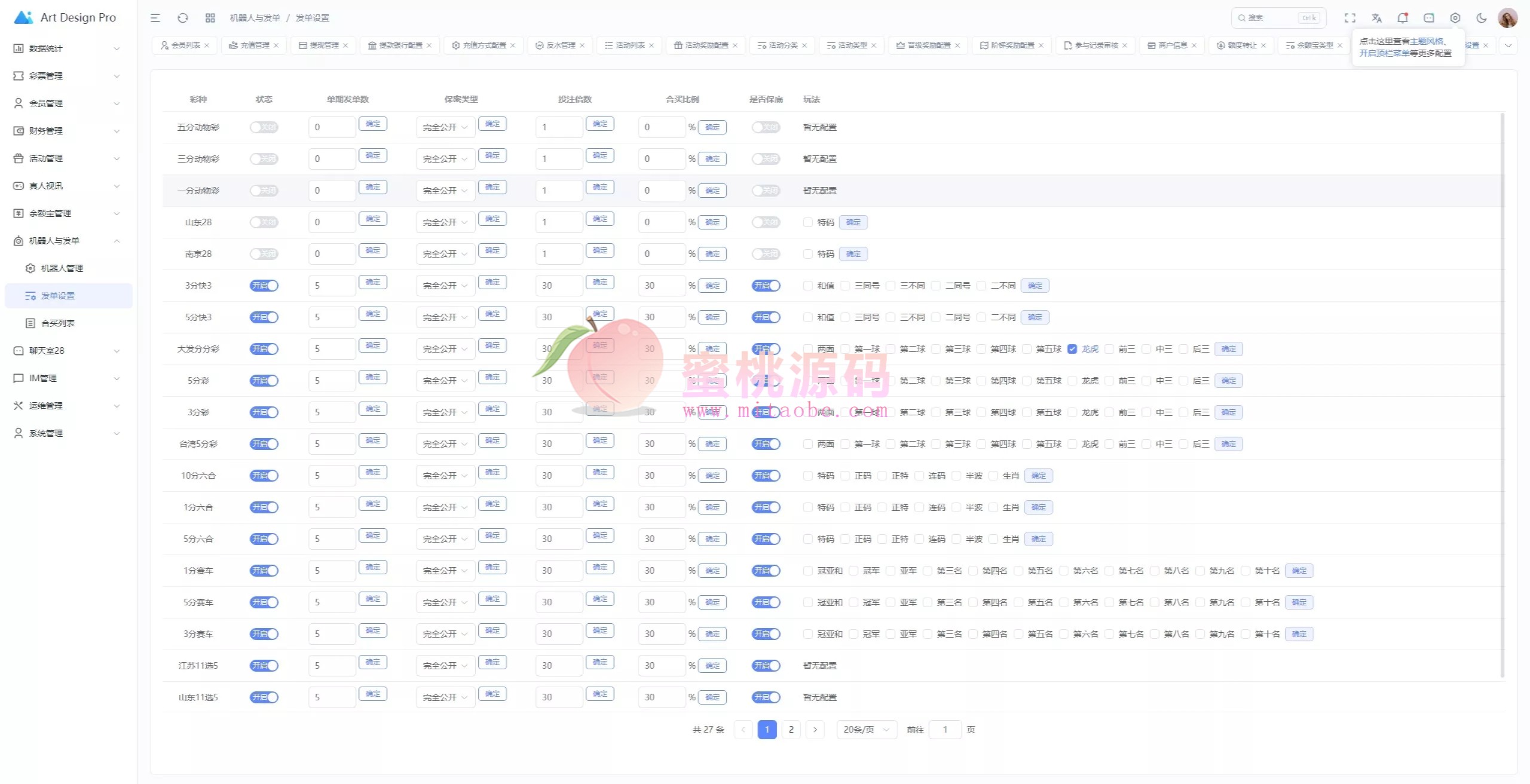Enable 是否保底 switch for 五分动物彩

pyautogui.click(x=766, y=127)
